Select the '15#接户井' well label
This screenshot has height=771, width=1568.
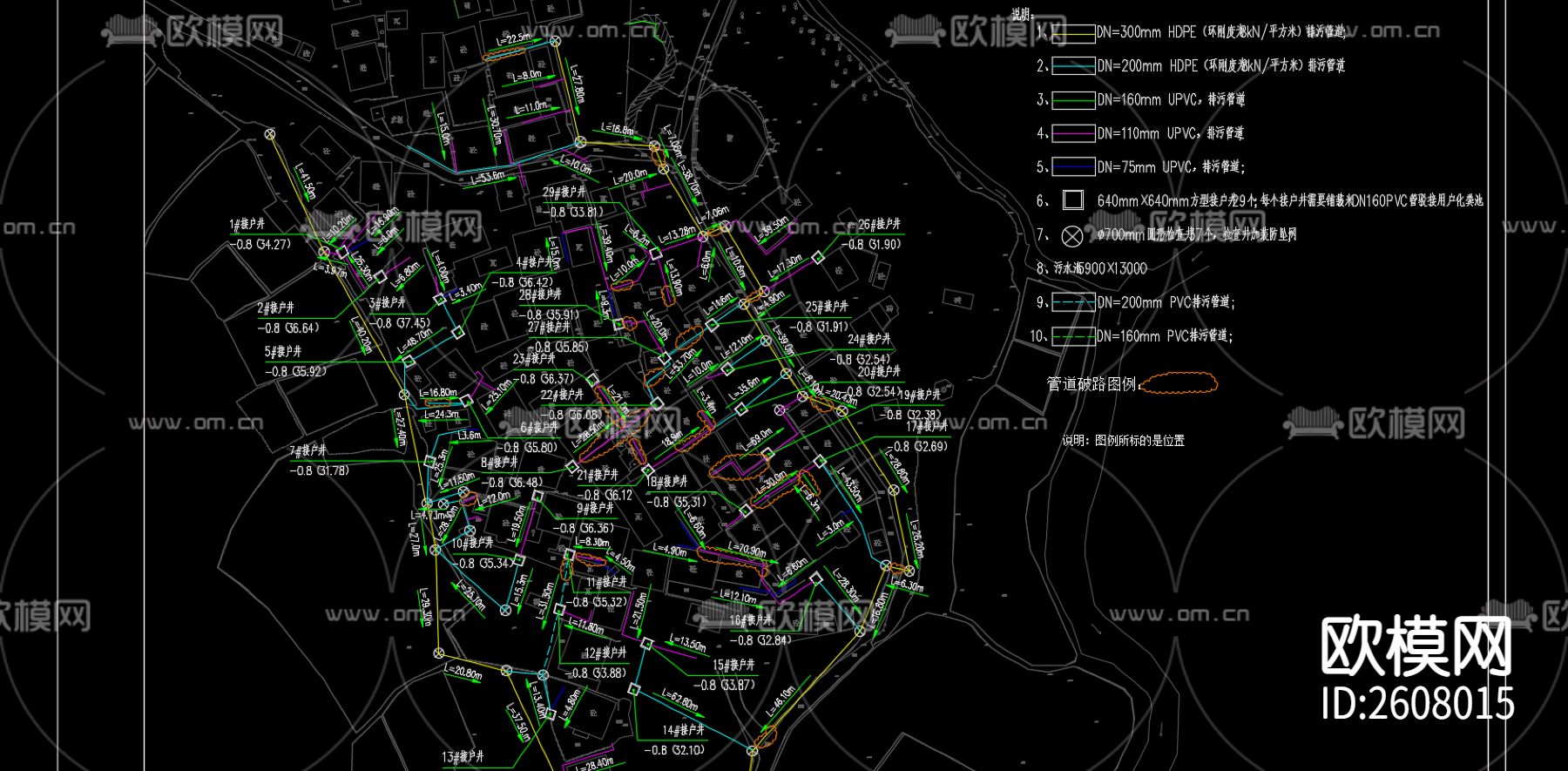click(734, 665)
